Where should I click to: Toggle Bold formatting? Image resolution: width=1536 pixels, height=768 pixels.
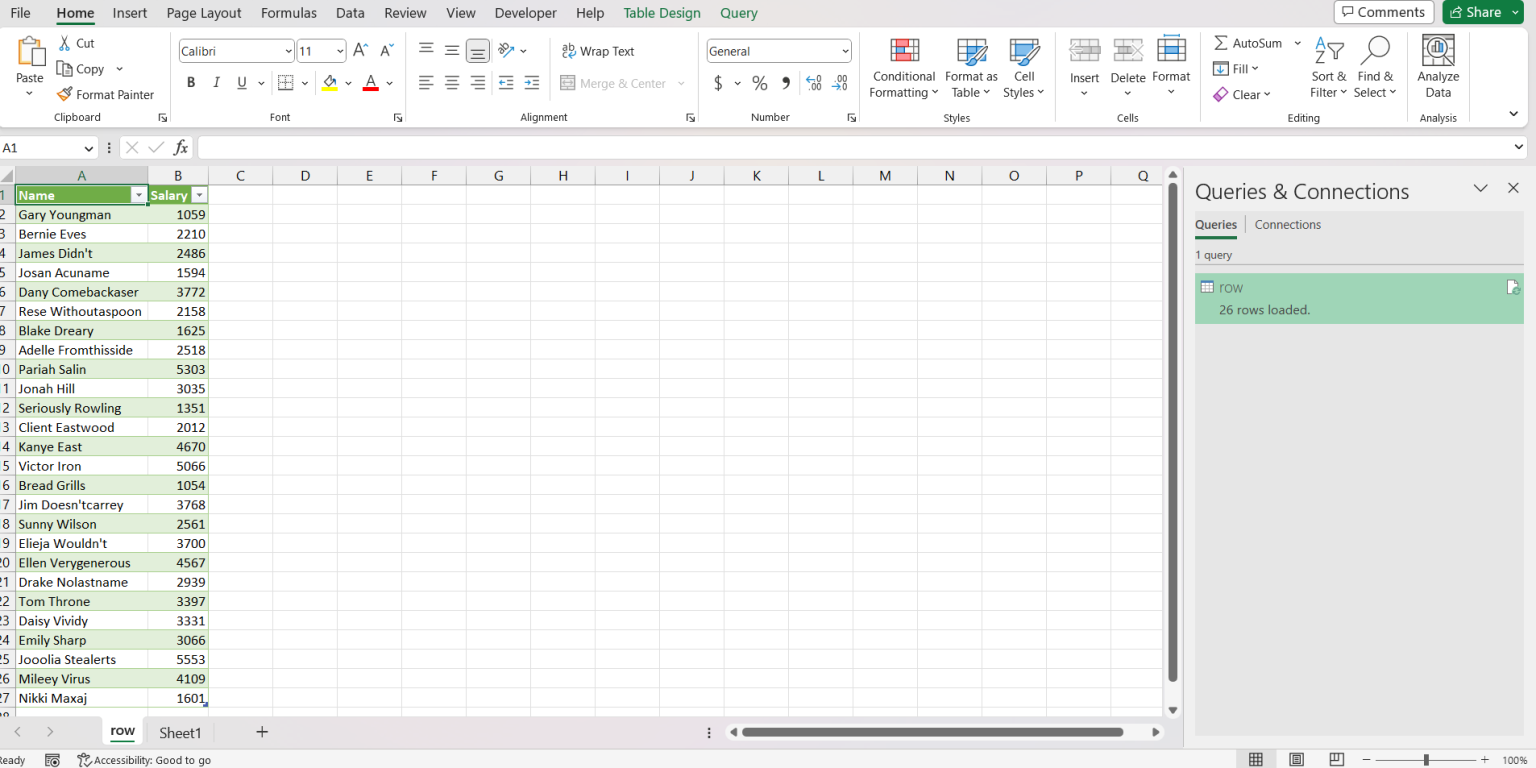[x=191, y=83]
